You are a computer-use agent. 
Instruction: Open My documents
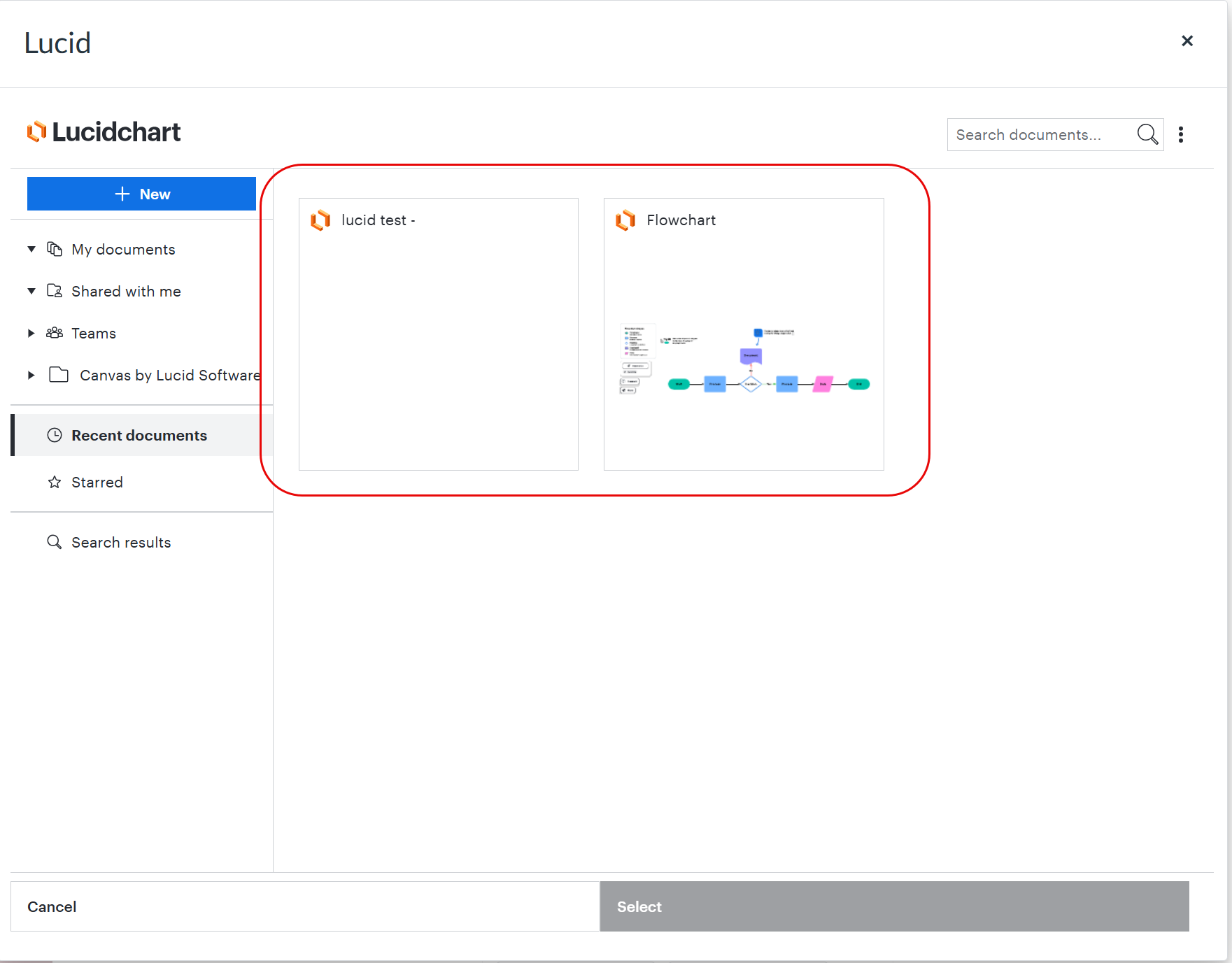(123, 250)
